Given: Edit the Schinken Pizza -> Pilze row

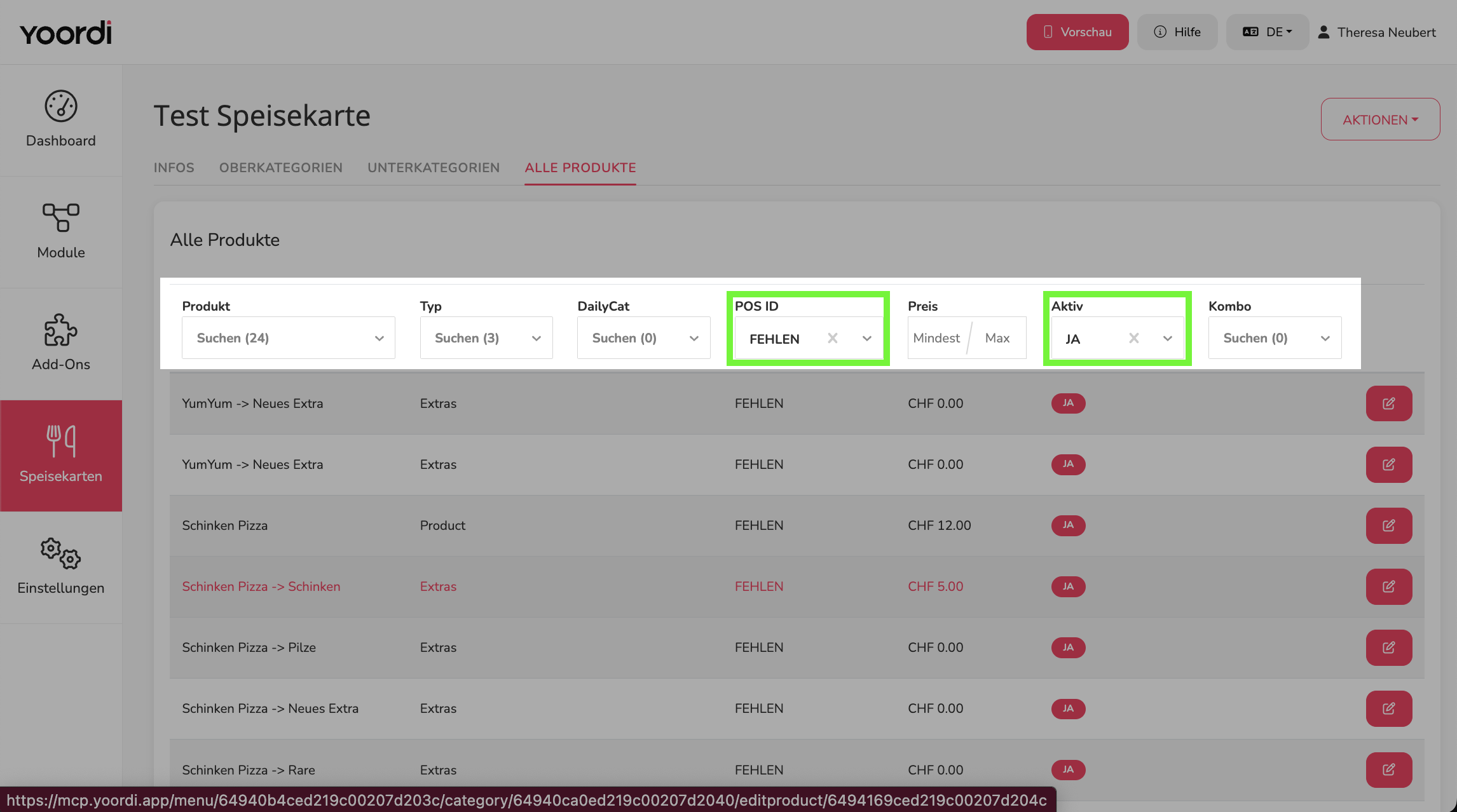Looking at the screenshot, I should tap(1389, 647).
